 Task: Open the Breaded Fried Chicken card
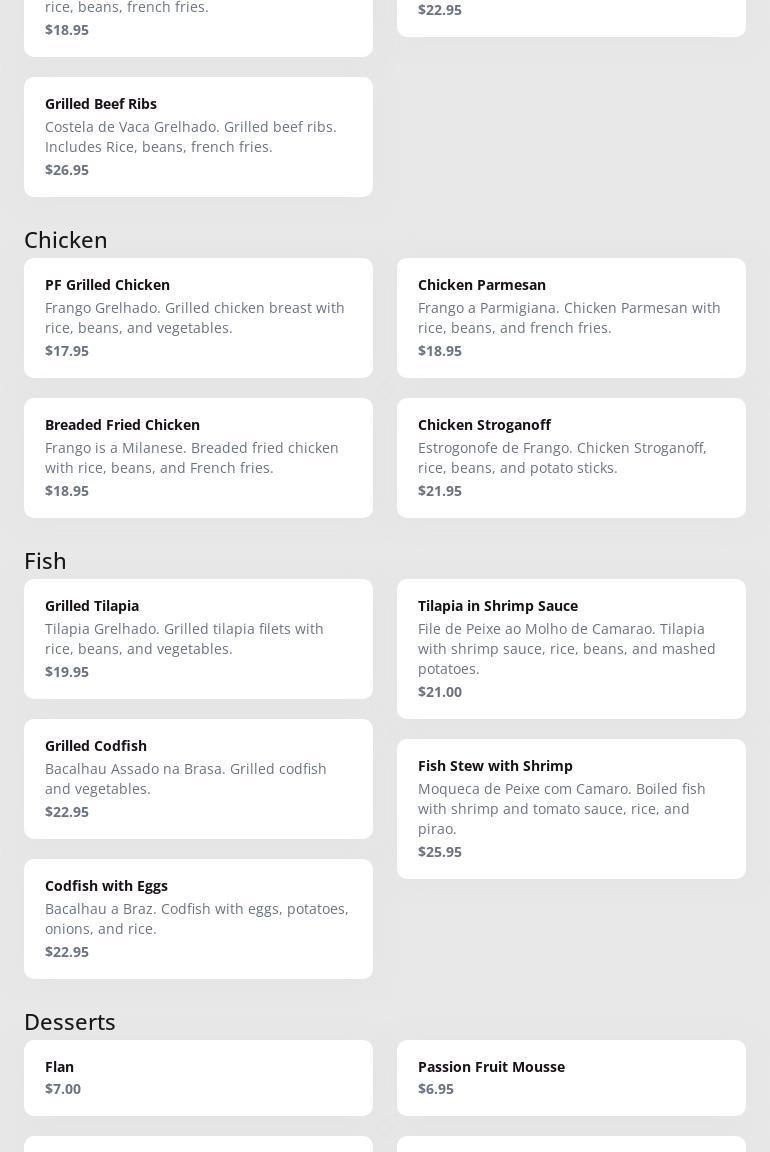click(x=198, y=457)
